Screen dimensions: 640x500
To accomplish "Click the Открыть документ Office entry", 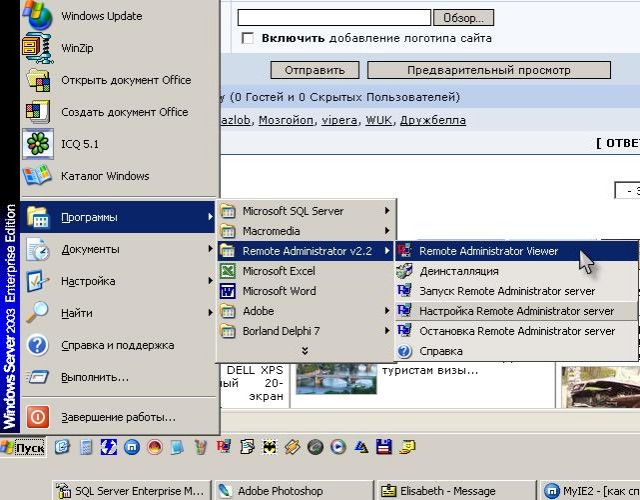I will tap(118, 80).
